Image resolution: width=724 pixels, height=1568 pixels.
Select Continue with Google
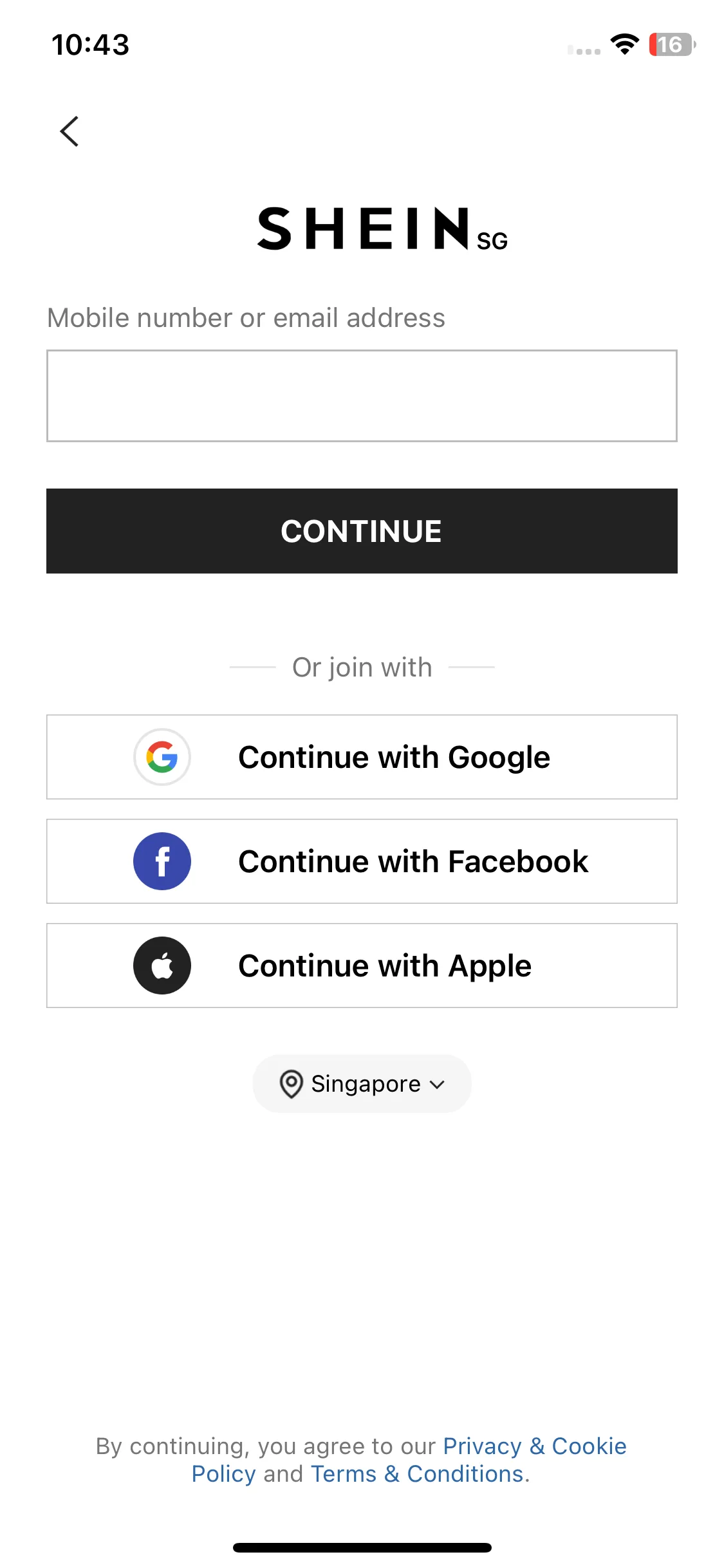362,757
